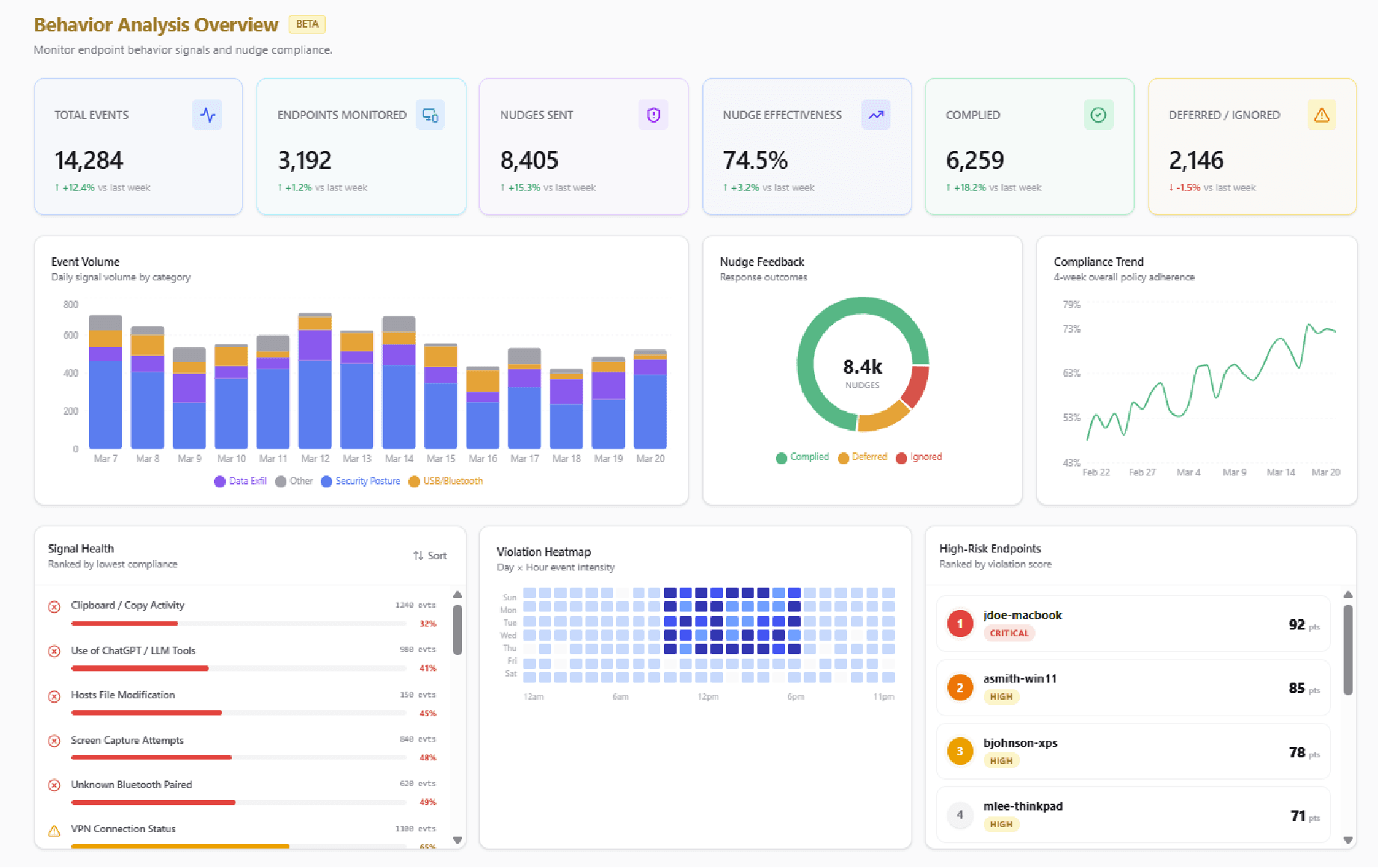Click rank 4 badge for mlee-thinkpad
The width and height of the screenshot is (1378, 868).
[x=960, y=815]
